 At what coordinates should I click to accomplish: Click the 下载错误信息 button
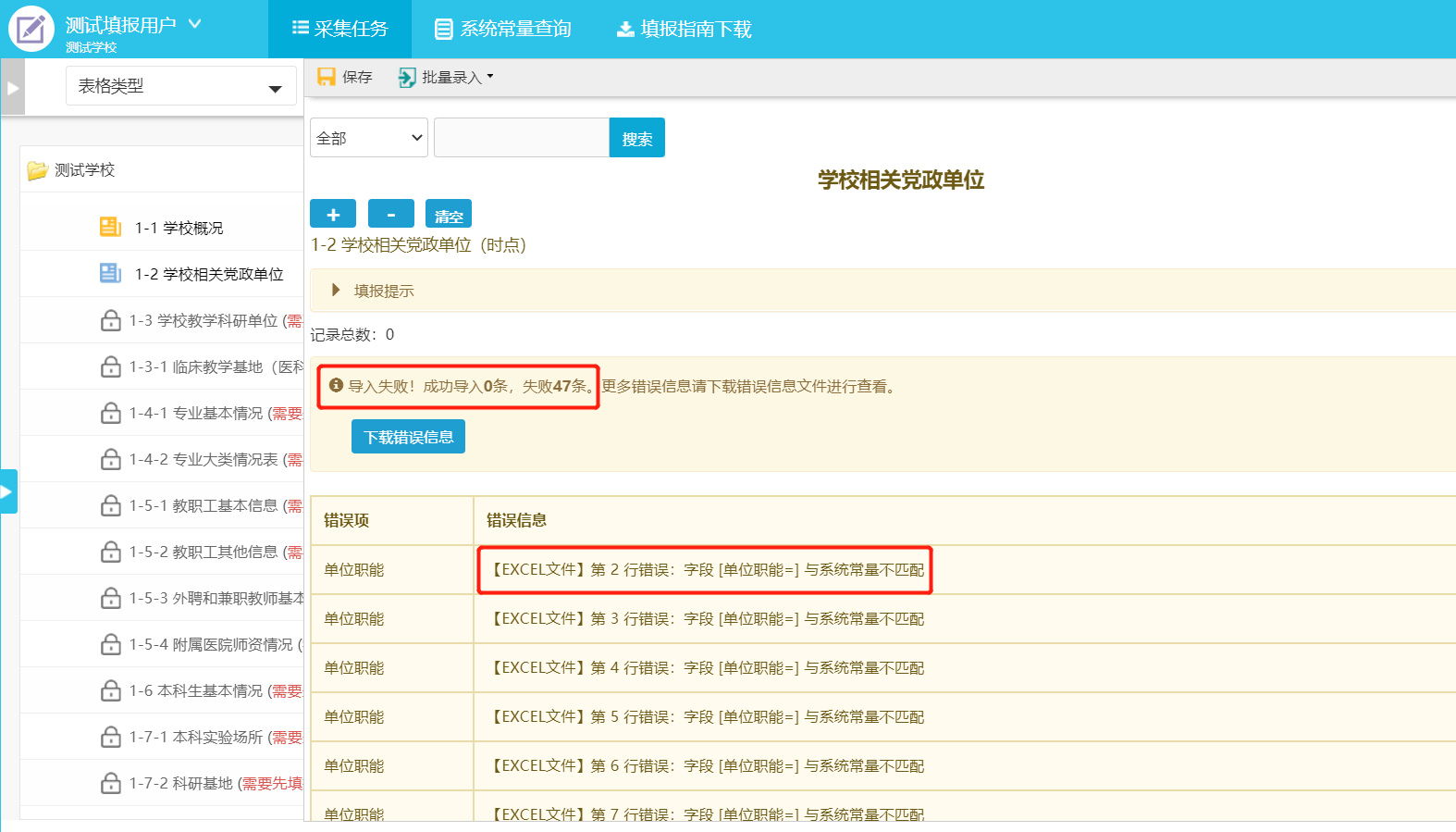408,437
